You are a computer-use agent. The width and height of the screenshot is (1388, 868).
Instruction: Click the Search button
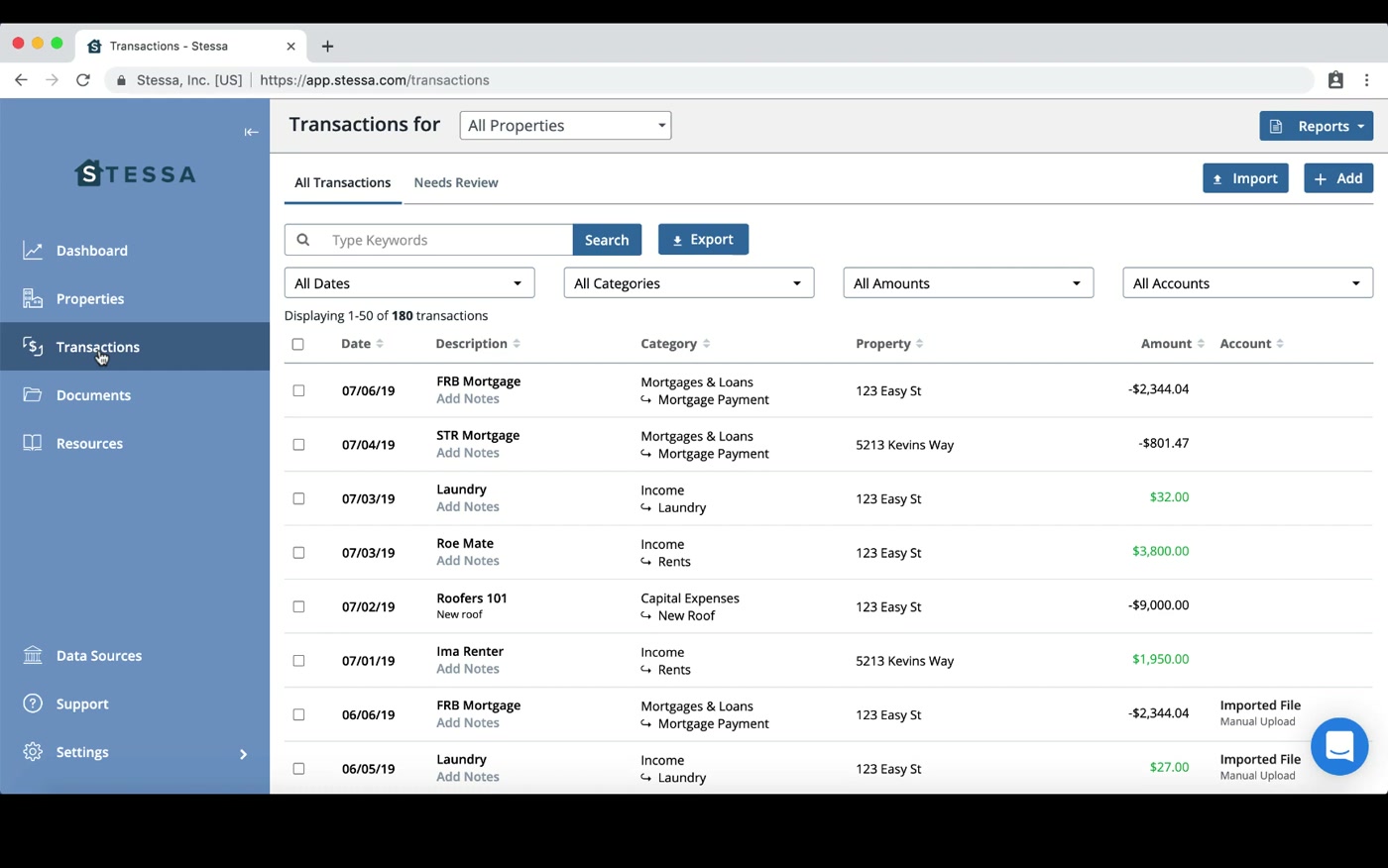pyautogui.click(x=607, y=240)
